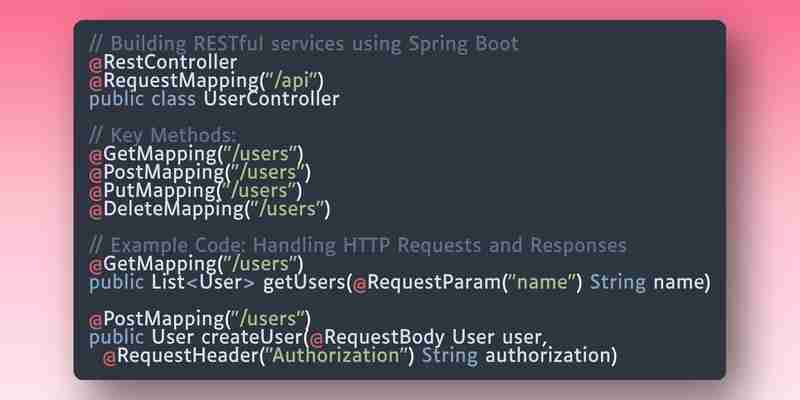Screen dimensions: 800x400
Task: Click the first @PostMapping under Key Methods
Action: point(156,173)
